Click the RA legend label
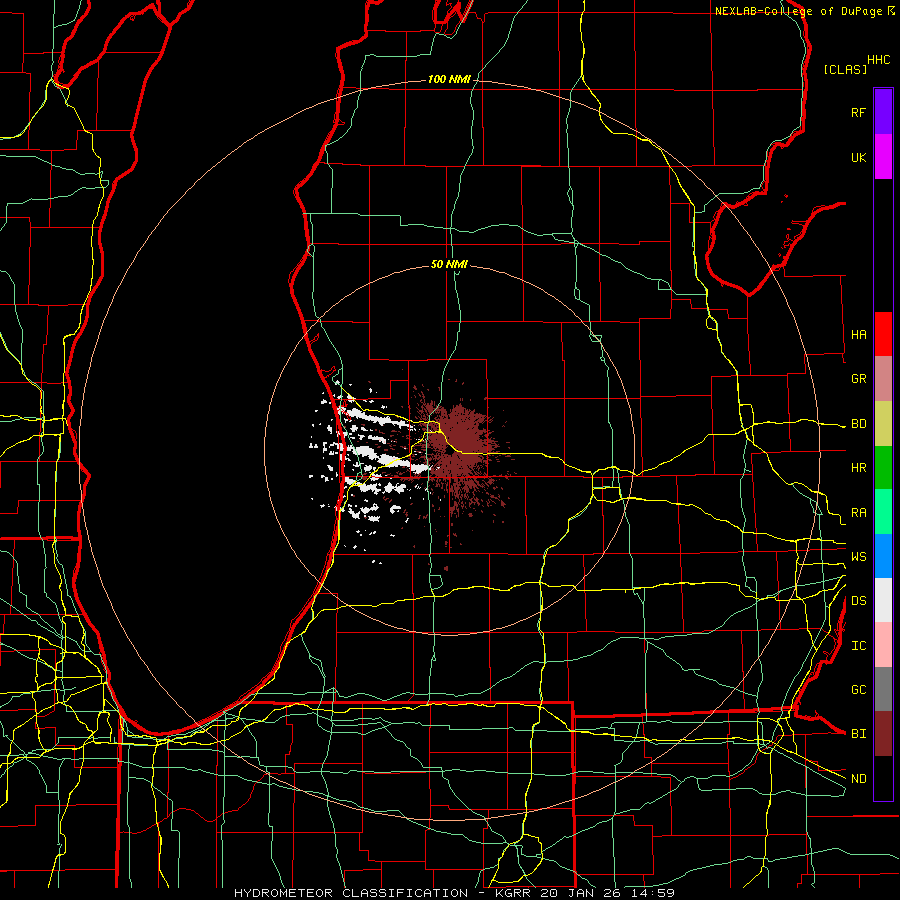The width and height of the screenshot is (900, 900). click(x=858, y=513)
